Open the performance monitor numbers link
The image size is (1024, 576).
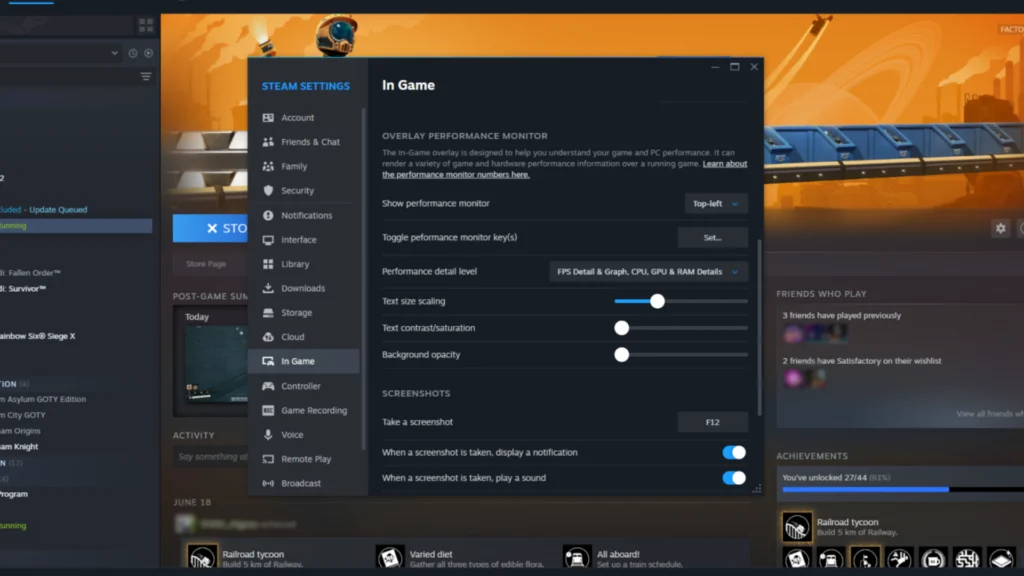(456, 175)
